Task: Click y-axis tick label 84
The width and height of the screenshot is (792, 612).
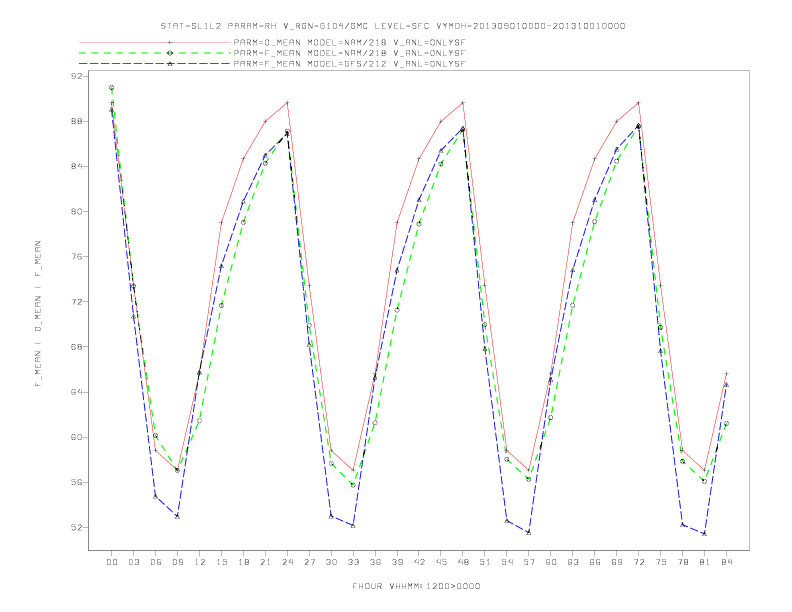Action: coord(78,166)
